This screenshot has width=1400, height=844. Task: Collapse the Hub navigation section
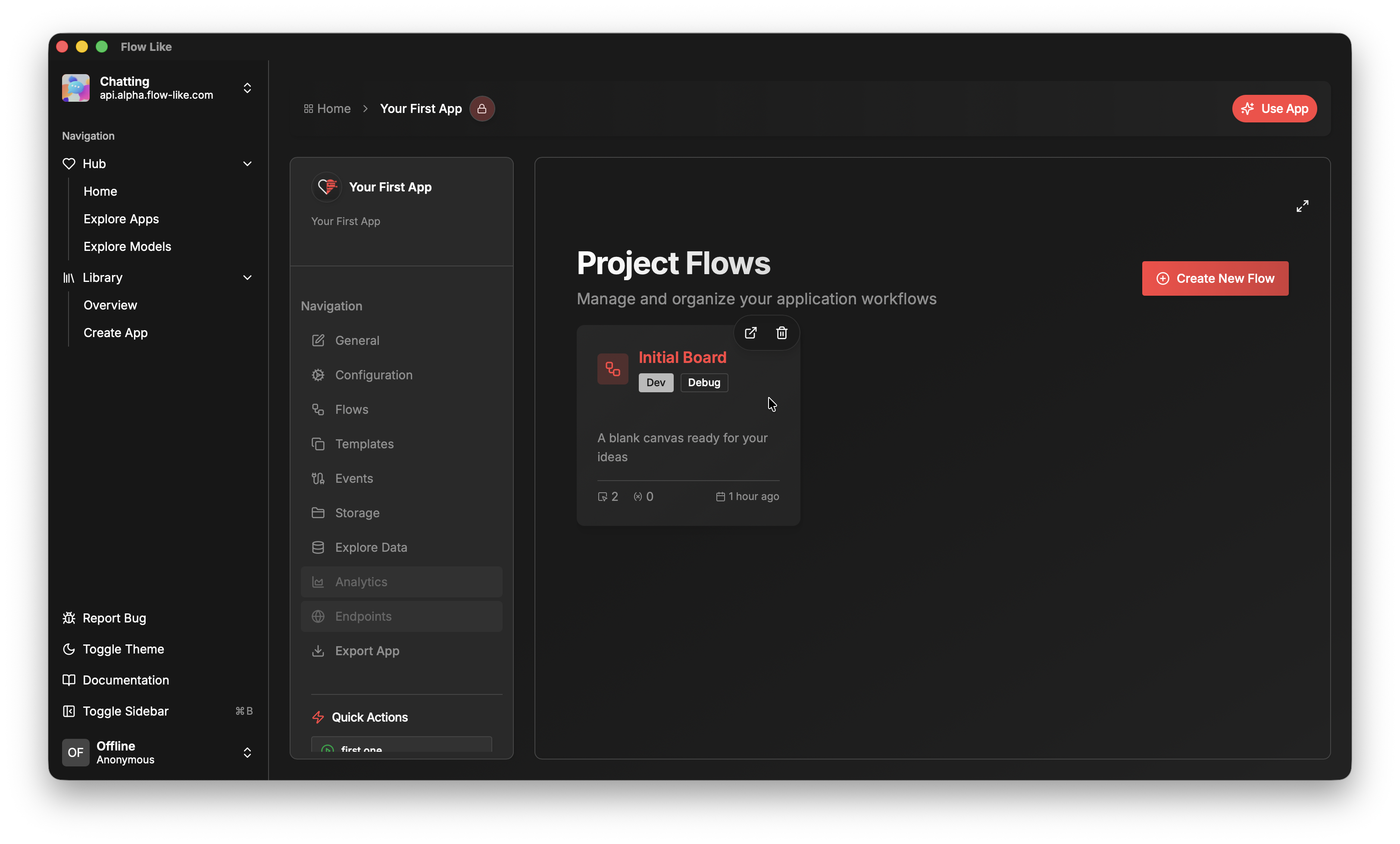(248, 164)
